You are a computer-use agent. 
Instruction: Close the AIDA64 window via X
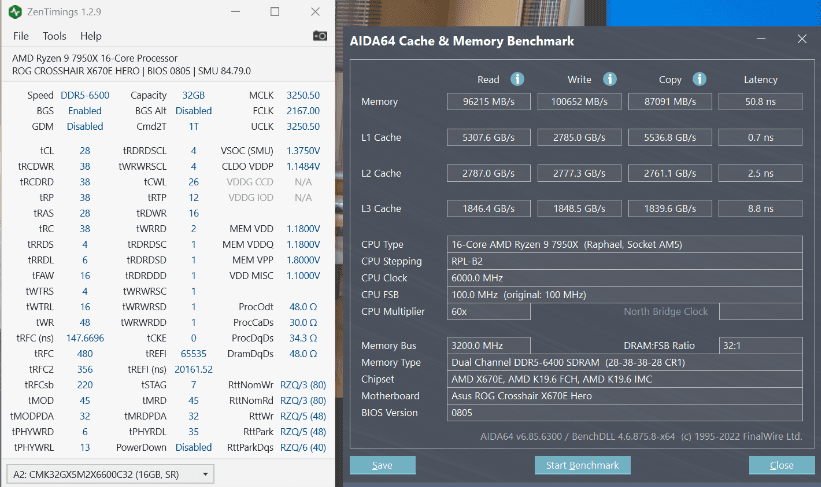[802, 39]
